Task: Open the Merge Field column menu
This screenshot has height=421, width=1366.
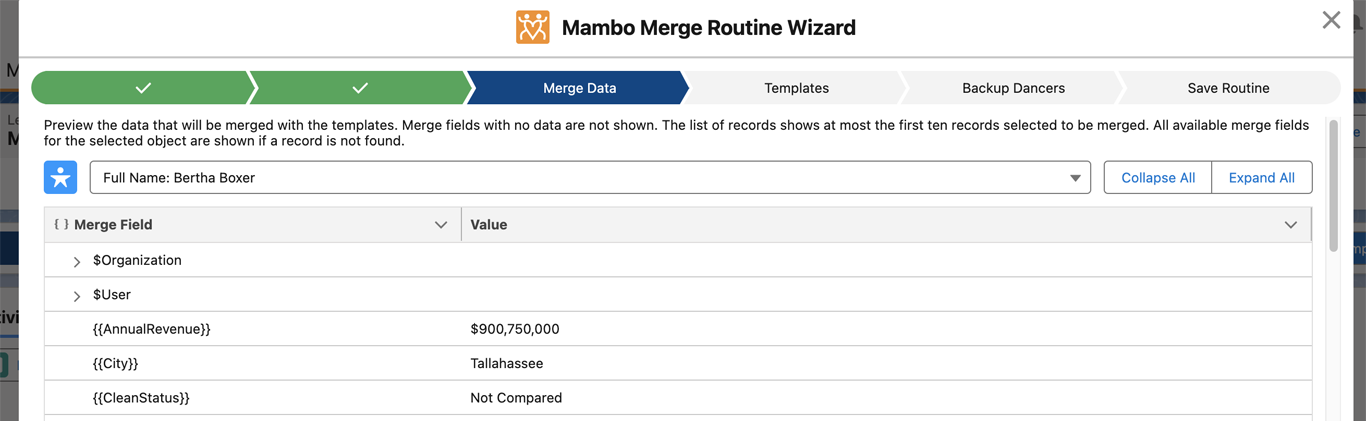Action: [x=441, y=225]
